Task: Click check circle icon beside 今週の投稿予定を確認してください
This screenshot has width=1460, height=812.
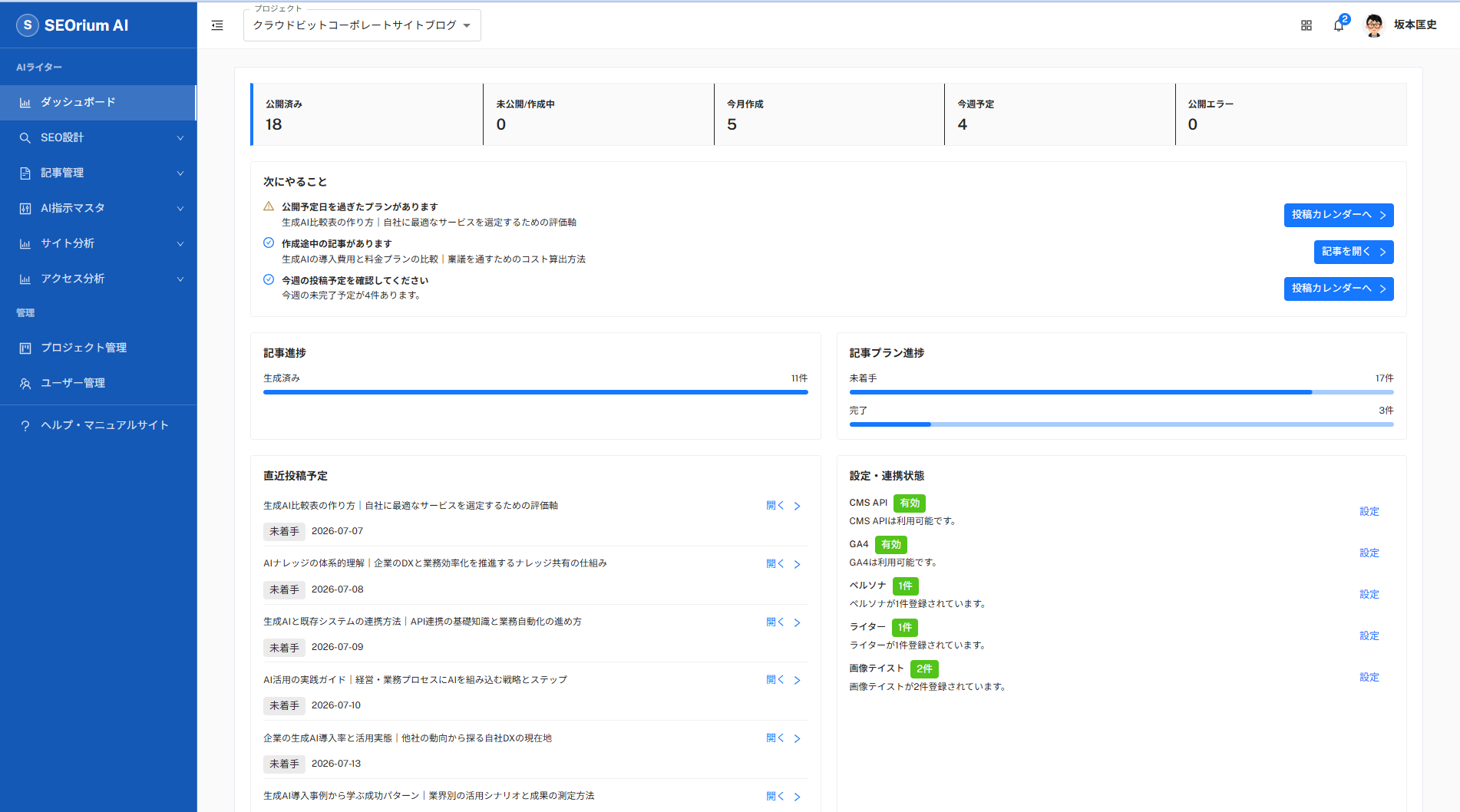Action: 269,279
